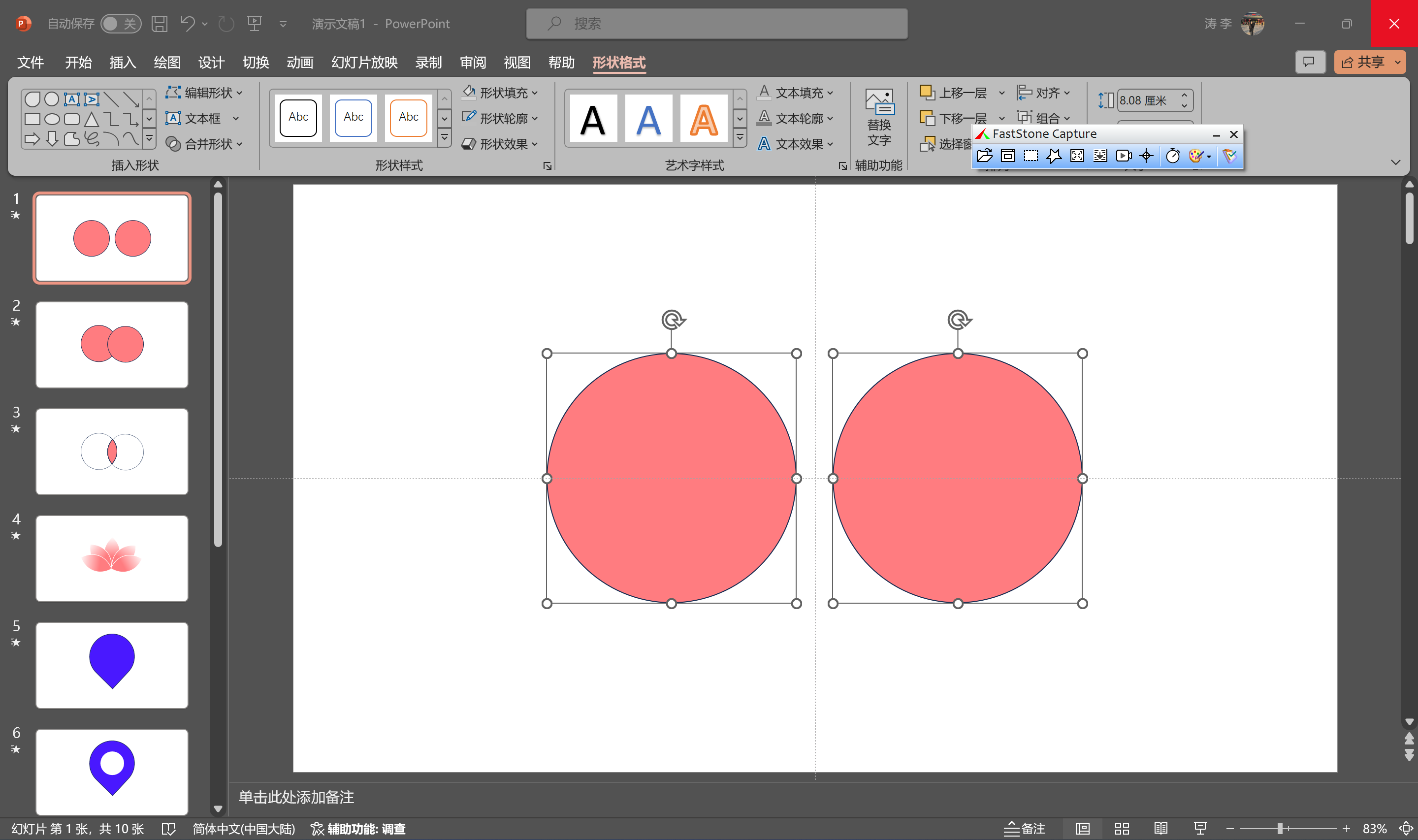Open the delay timer option in FastStone
The height and width of the screenshot is (840, 1418).
click(1172, 156)
